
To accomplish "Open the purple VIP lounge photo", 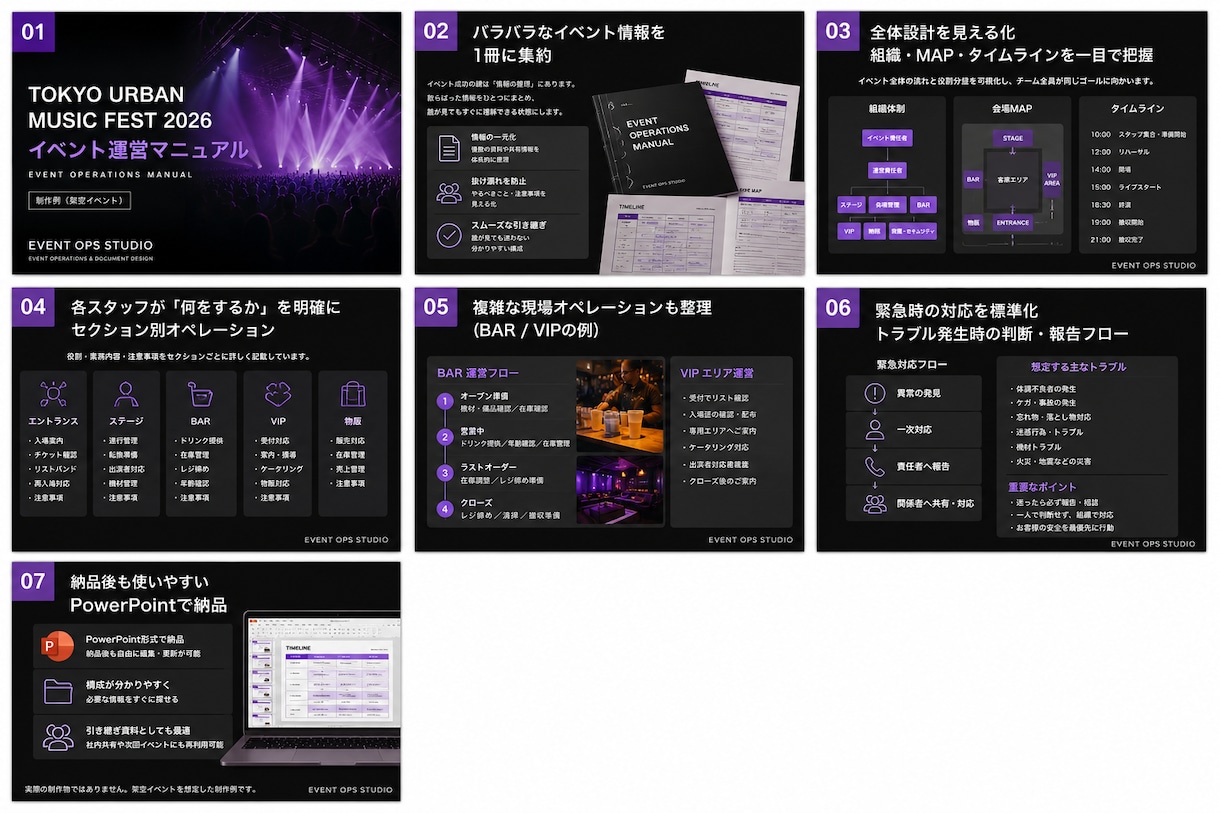I will pos(620,490).
